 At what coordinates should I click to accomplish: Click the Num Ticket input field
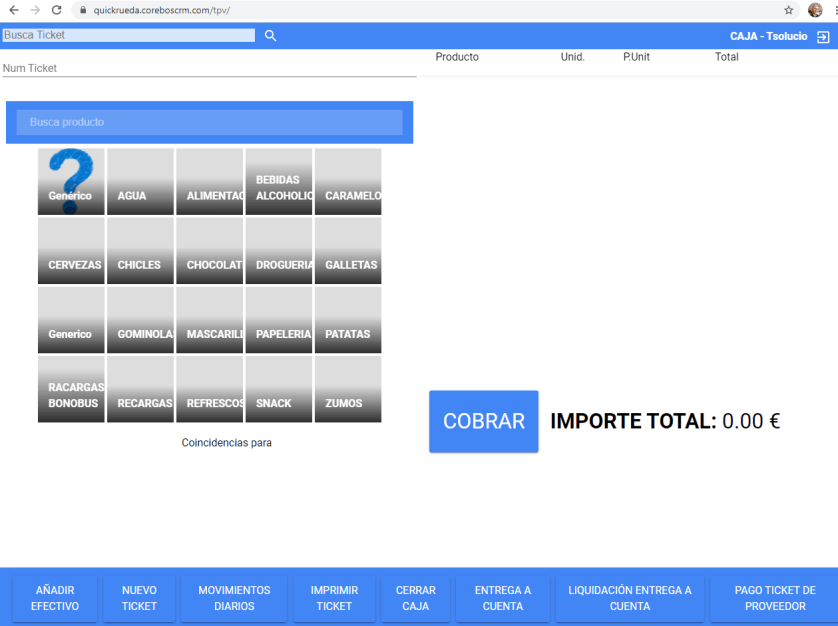tap(209, 68)
